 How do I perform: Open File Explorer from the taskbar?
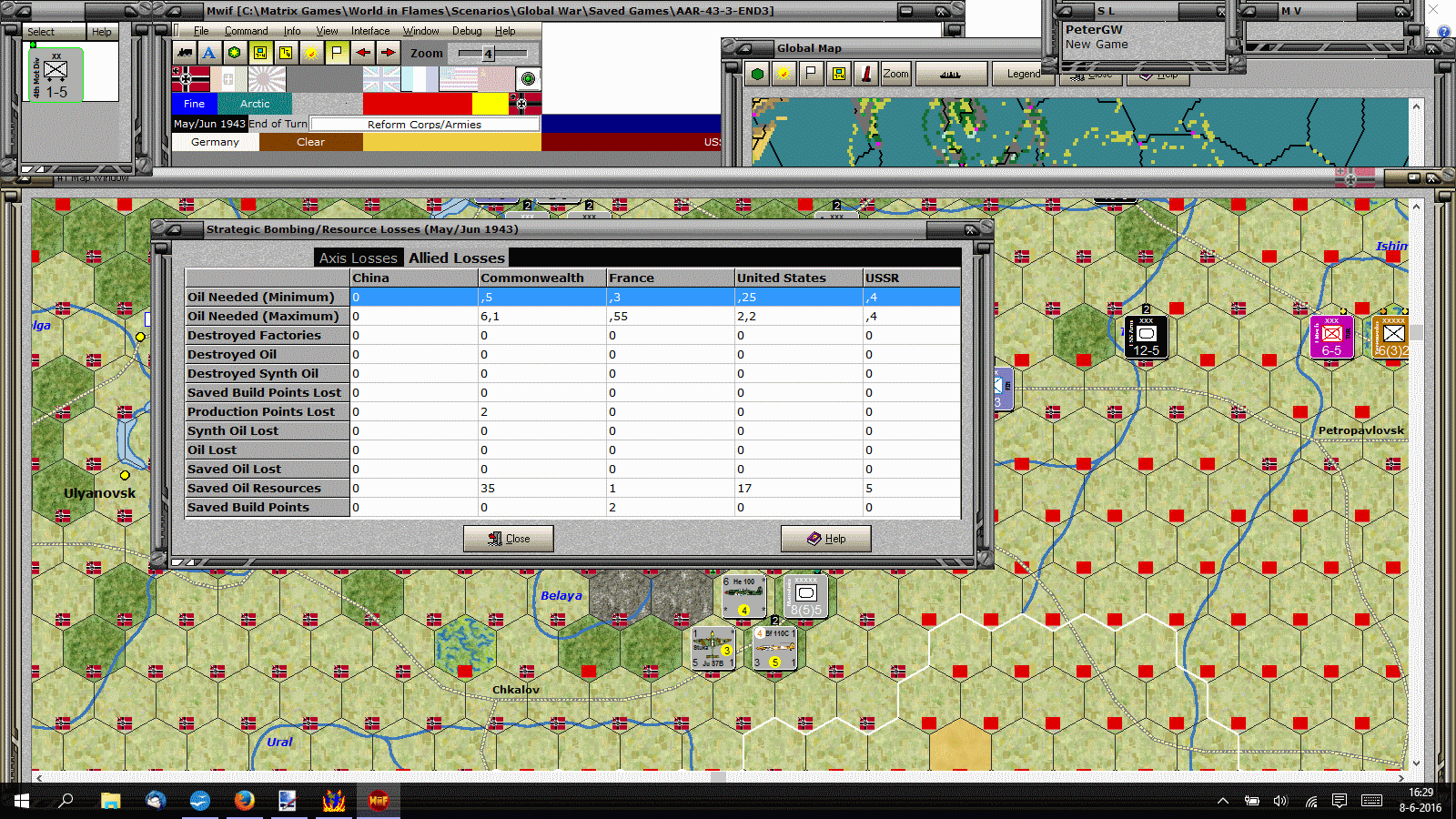[111, 801]
